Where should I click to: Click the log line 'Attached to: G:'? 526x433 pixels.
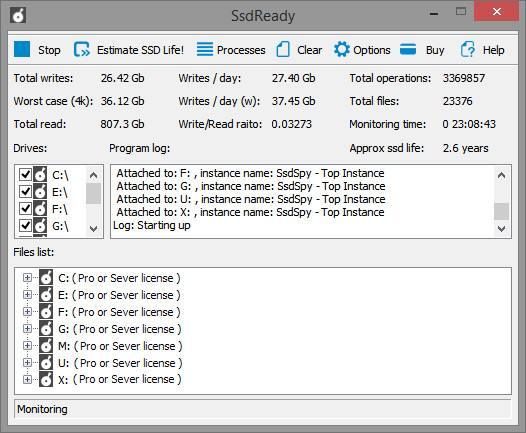point(251,186)
